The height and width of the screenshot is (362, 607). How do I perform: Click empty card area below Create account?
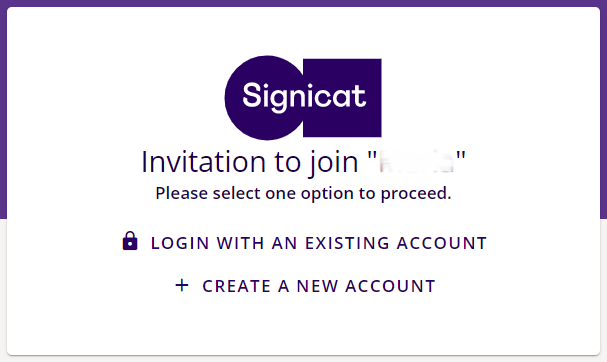point(304,325)
